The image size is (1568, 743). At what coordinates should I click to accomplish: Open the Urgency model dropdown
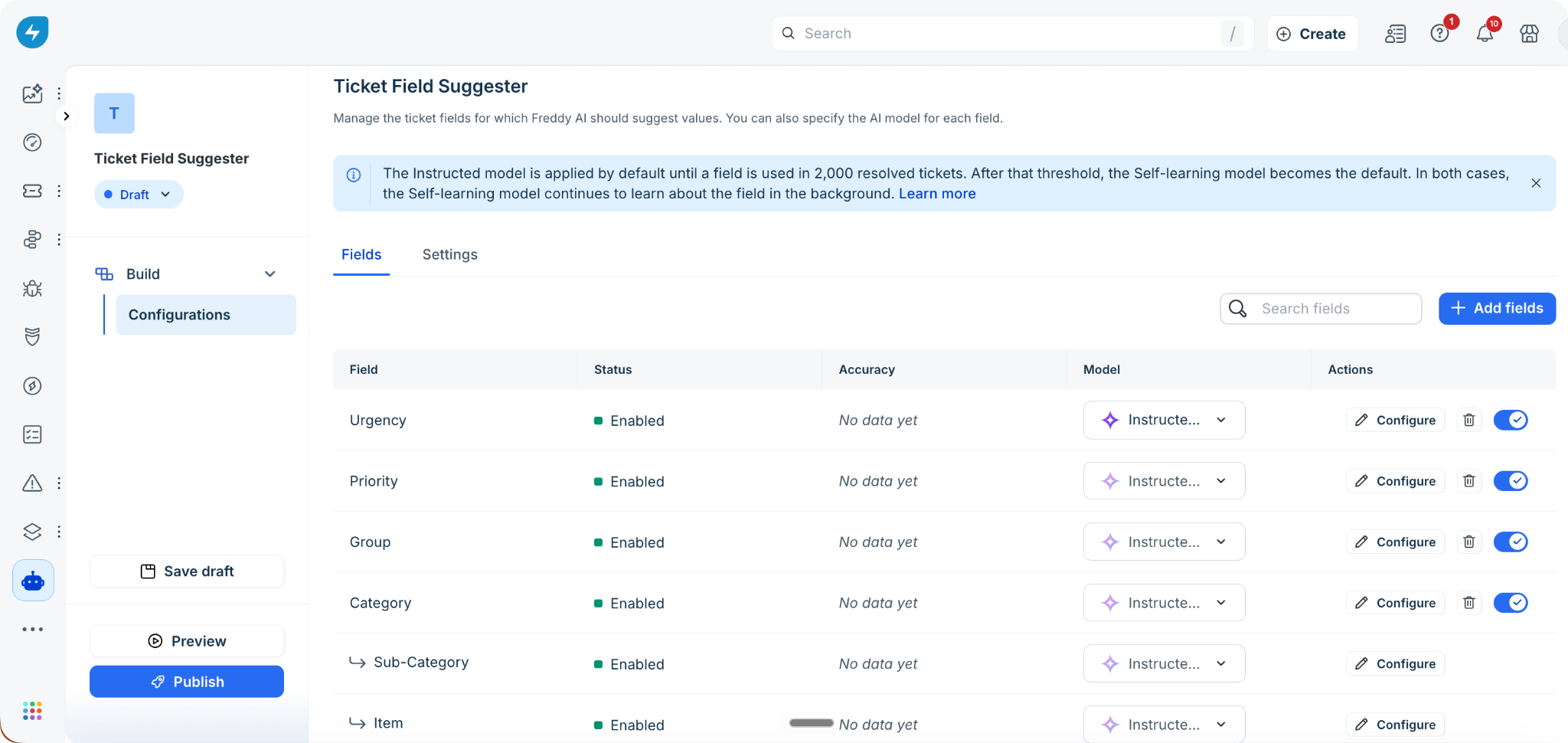[x=1164, y=420]
